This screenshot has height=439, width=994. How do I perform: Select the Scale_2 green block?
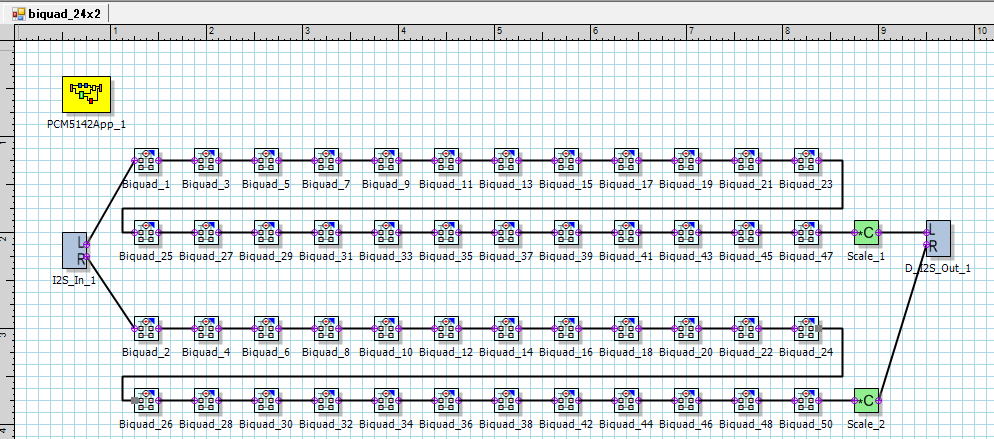tap(866, 400)
